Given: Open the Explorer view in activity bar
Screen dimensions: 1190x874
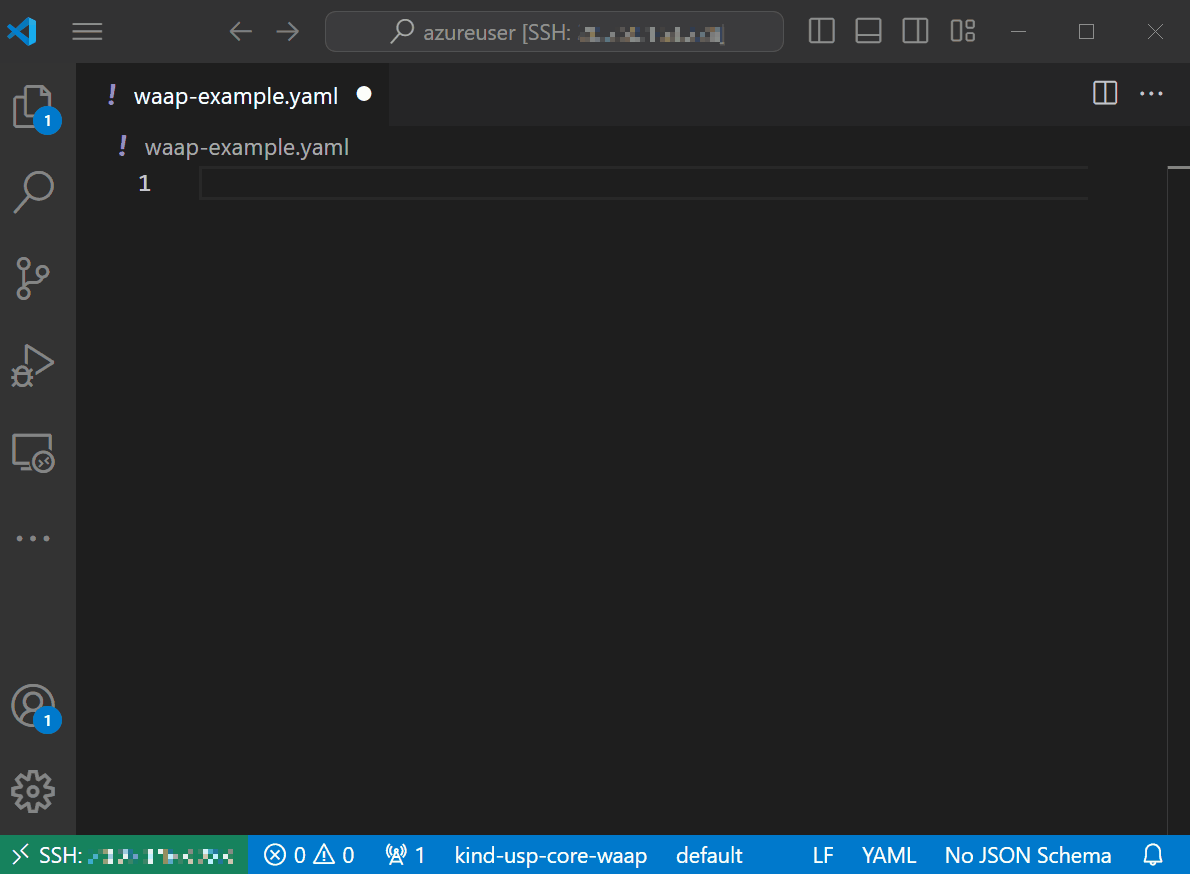Looking at the screenshot, I should point(33,106).
